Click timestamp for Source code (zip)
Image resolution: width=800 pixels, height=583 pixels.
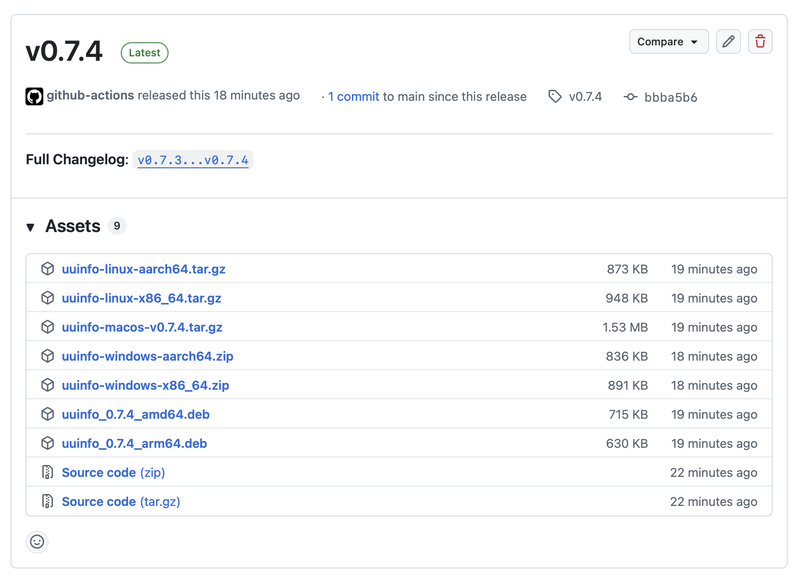point(714,472)
